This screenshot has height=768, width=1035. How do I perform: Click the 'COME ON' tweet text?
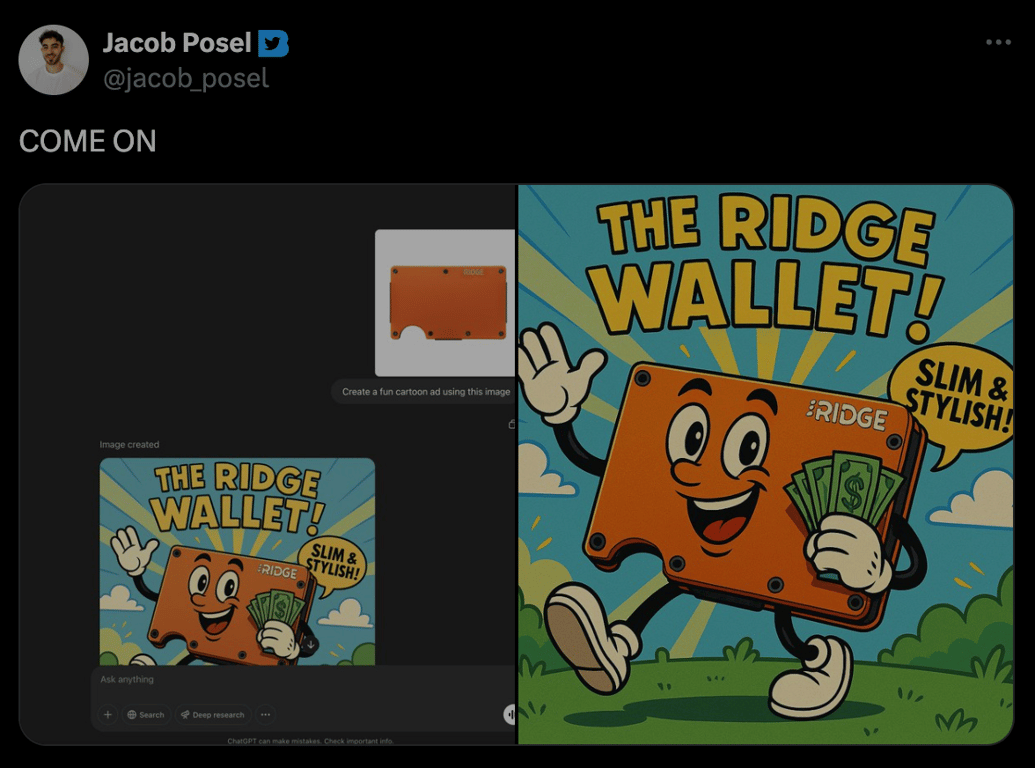[88, 141]
